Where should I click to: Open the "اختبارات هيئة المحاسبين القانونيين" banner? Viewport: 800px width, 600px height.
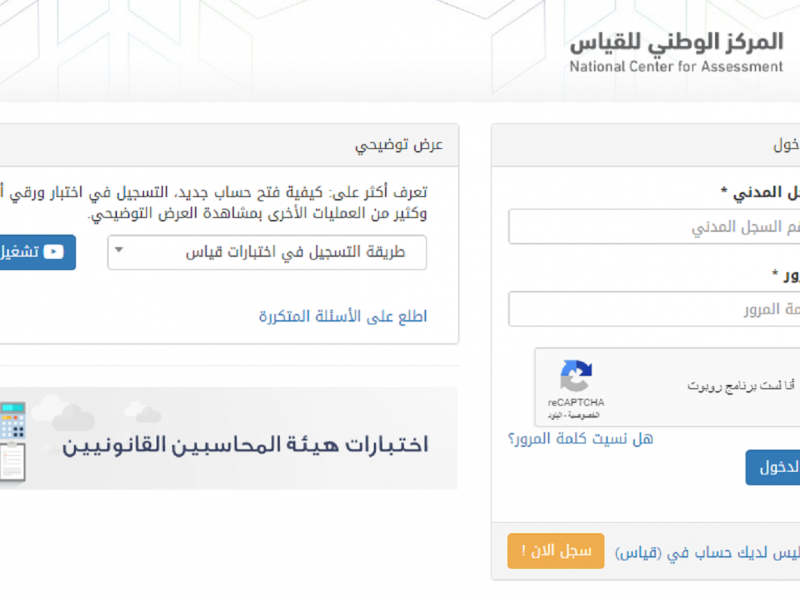(x=229, y=438)
